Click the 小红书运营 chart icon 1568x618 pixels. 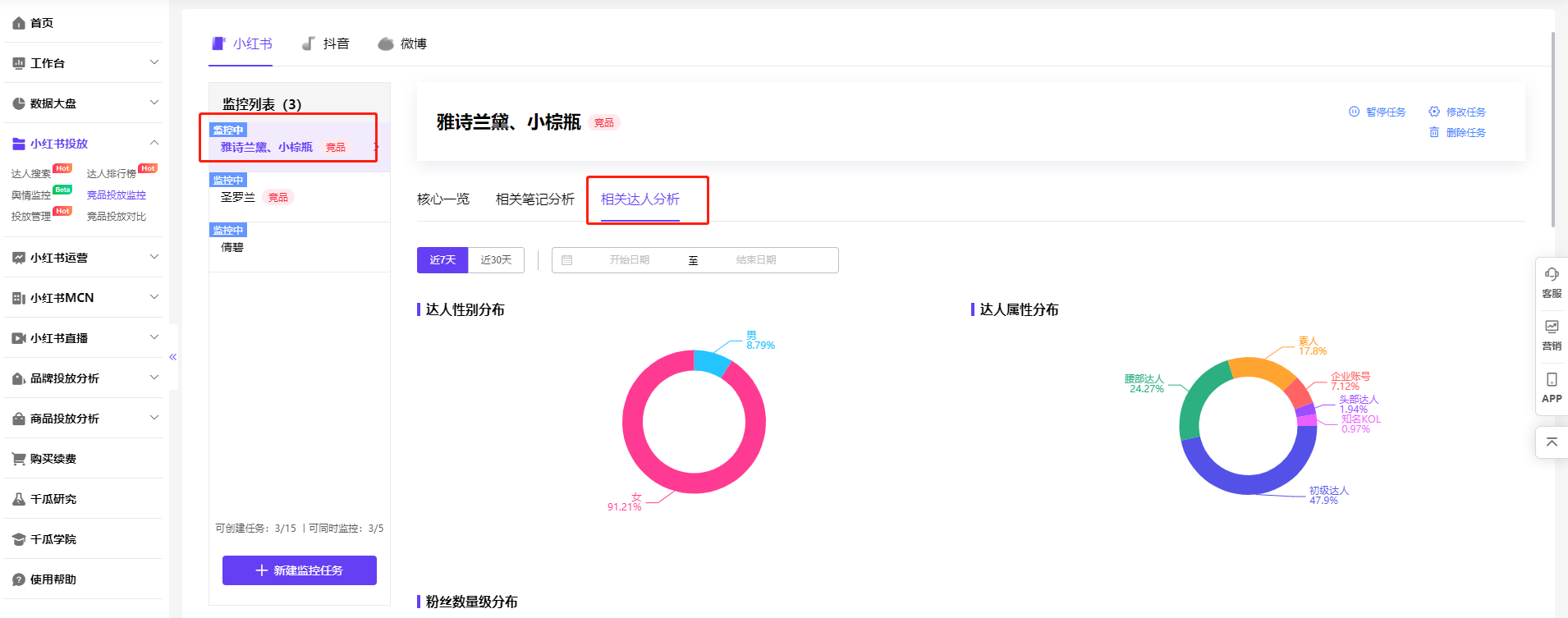coord(19,258)
